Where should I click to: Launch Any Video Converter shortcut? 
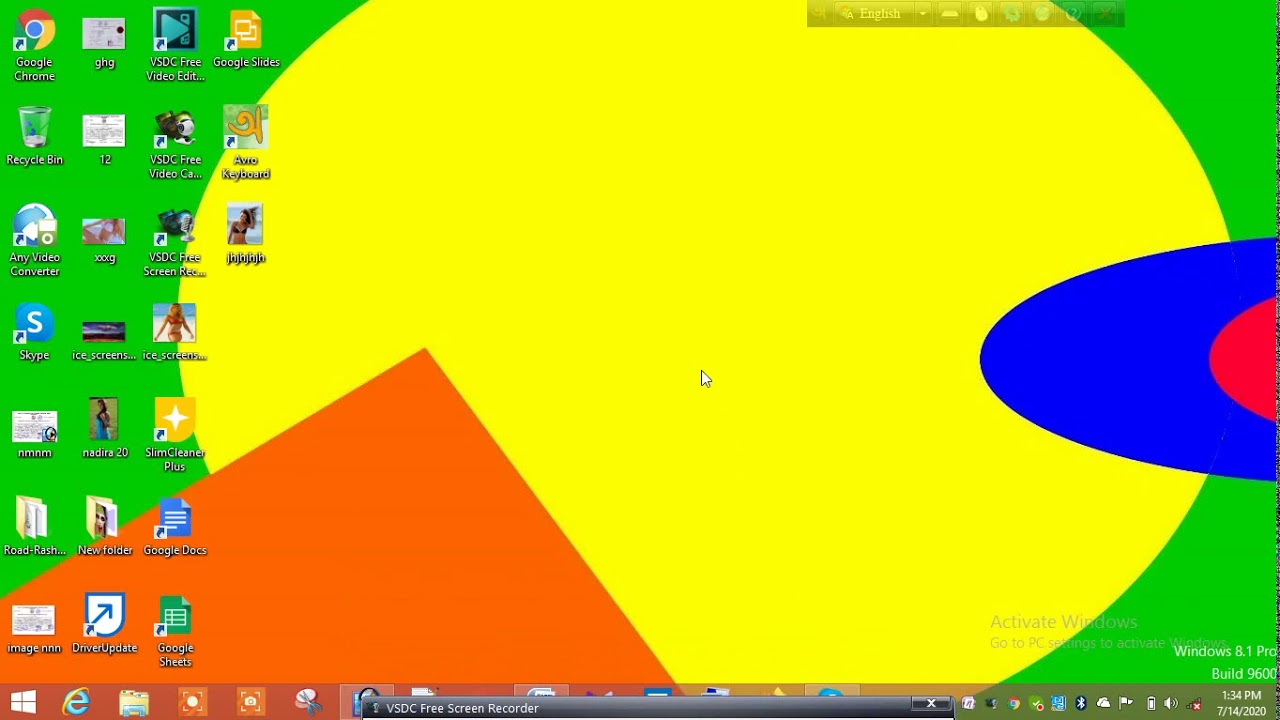click(34, 241)
